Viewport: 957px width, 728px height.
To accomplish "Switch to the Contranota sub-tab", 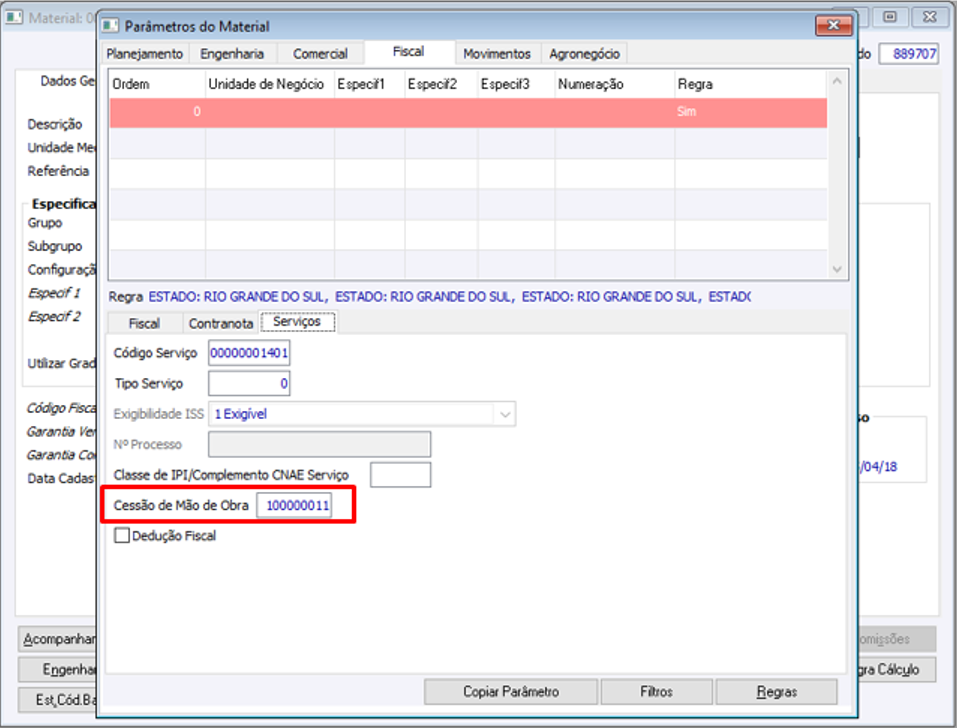I will point(221,323).
